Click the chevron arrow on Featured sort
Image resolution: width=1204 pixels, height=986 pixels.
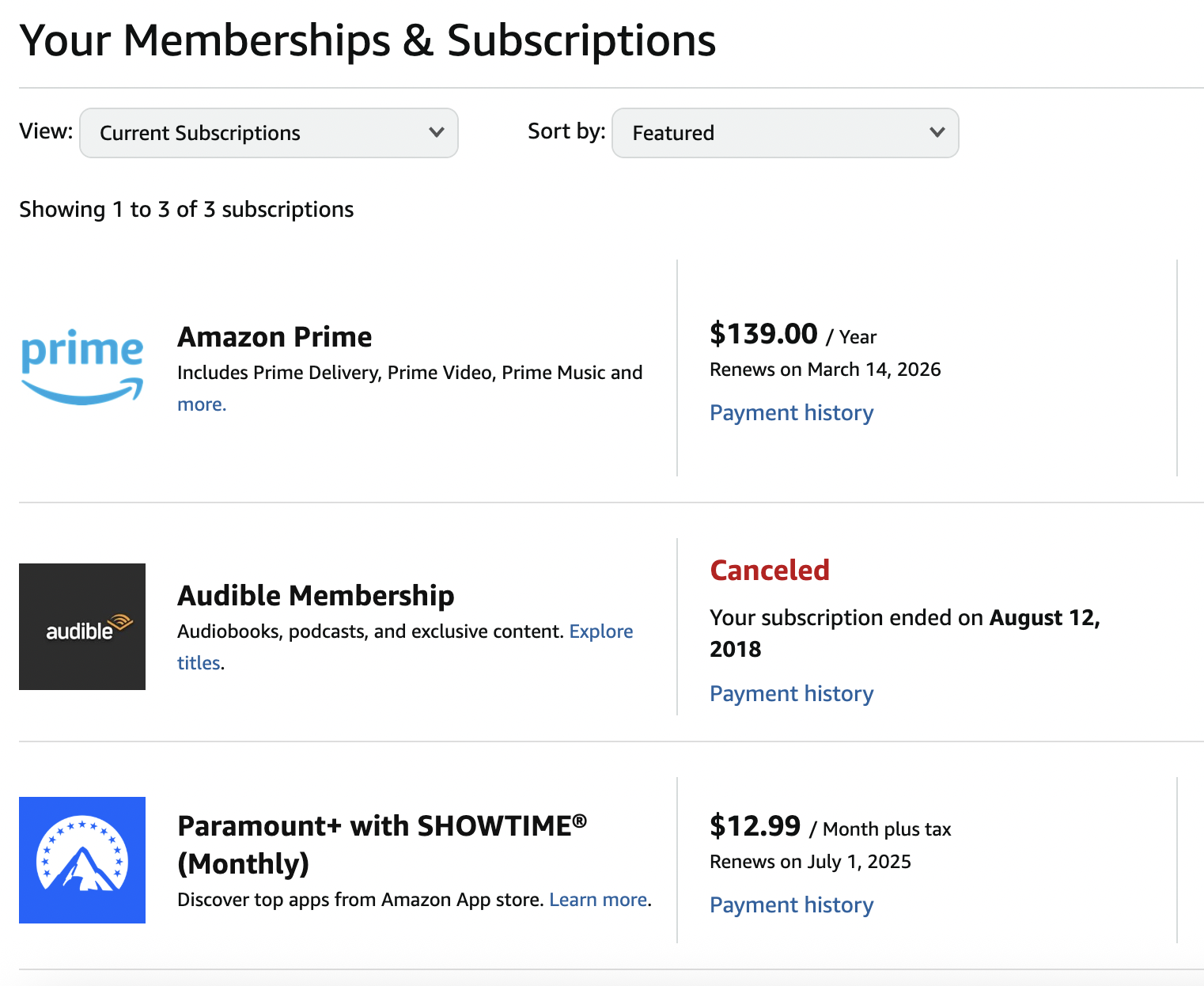coord(937,132)
